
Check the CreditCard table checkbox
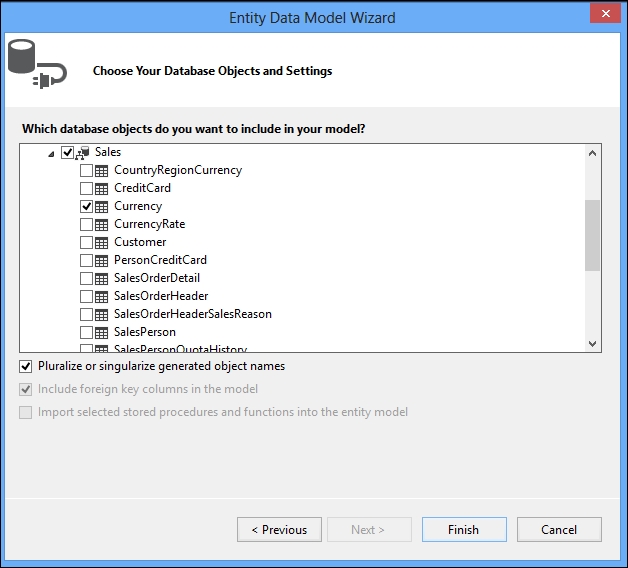pyautogui.click(x=86, y=188)
